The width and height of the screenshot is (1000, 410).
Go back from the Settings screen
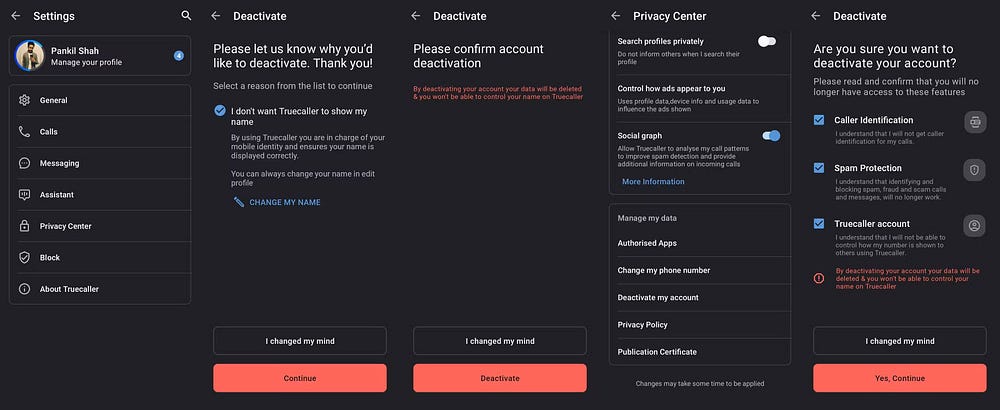[x=15, y=16]
